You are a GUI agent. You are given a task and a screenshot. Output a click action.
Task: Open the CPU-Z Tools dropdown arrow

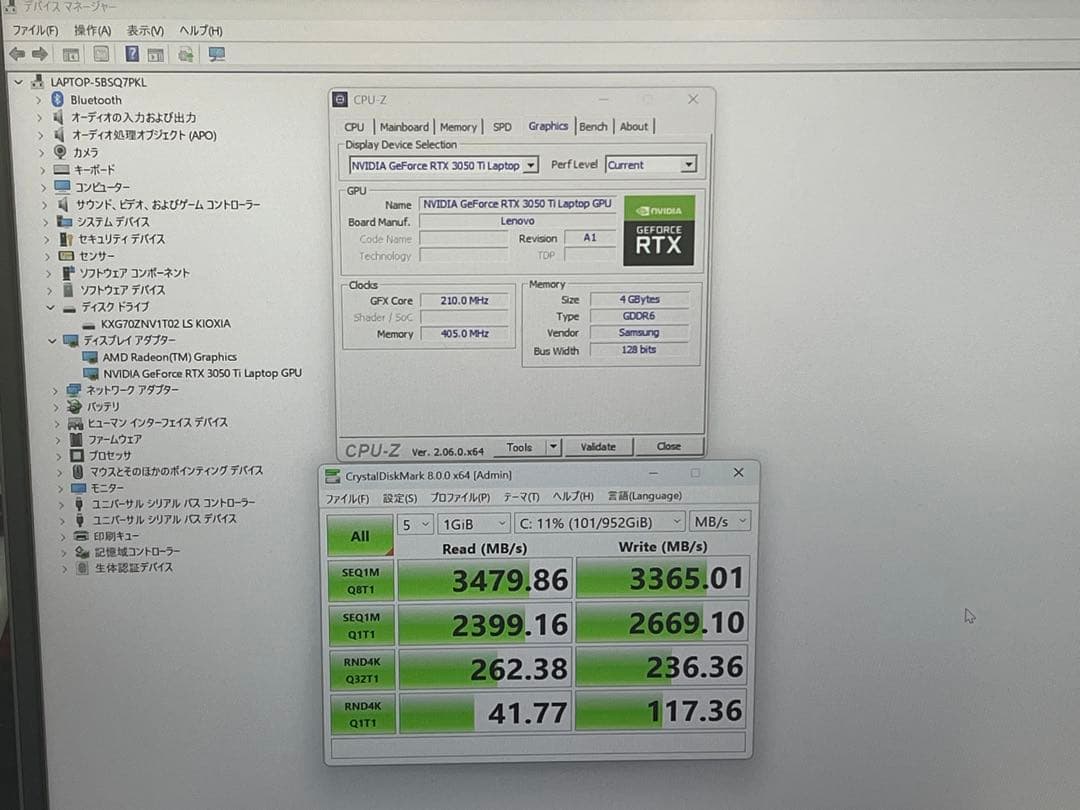point(552,446)
